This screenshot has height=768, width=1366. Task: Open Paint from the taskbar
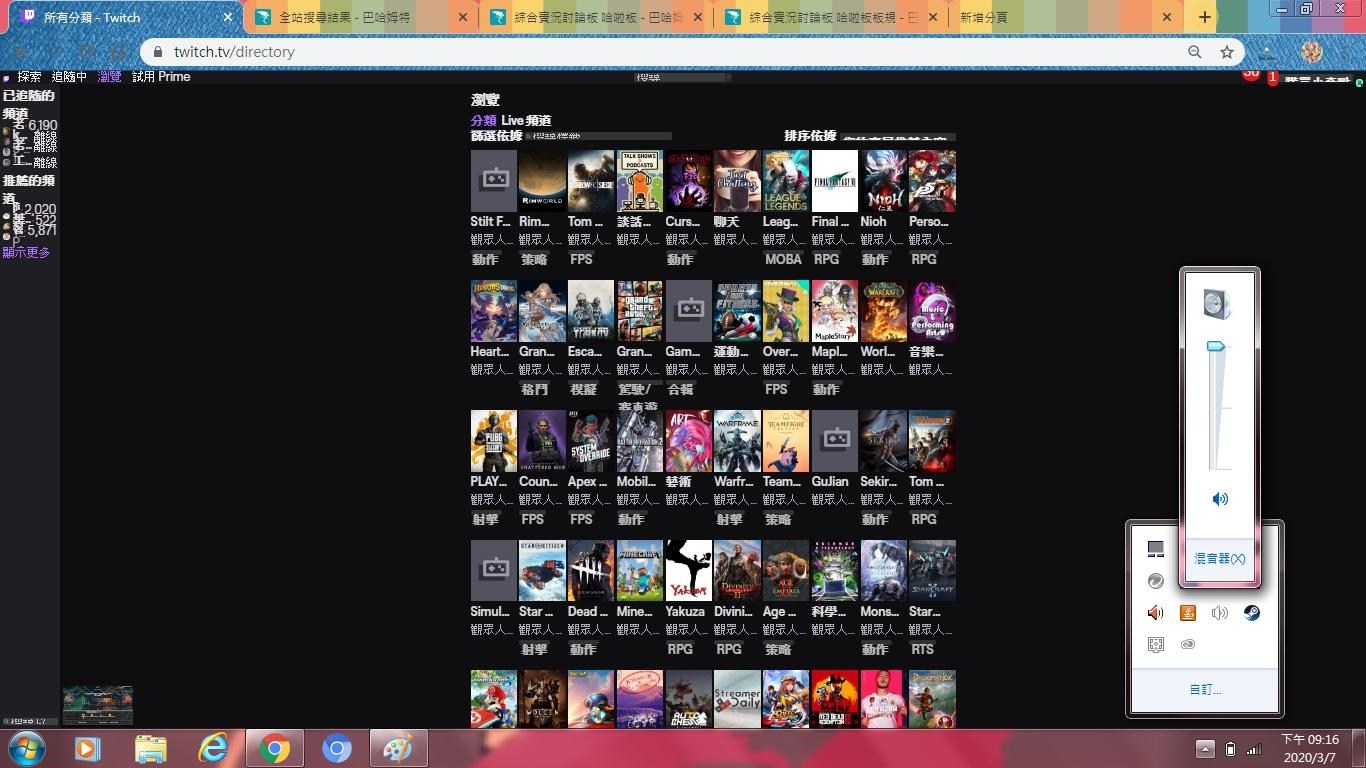click(399, 748)
